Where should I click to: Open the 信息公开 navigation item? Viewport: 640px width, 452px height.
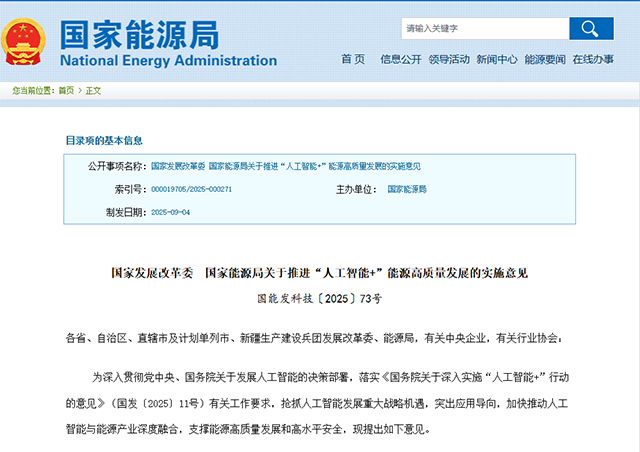pyautogui.click(x=401, y=59)
